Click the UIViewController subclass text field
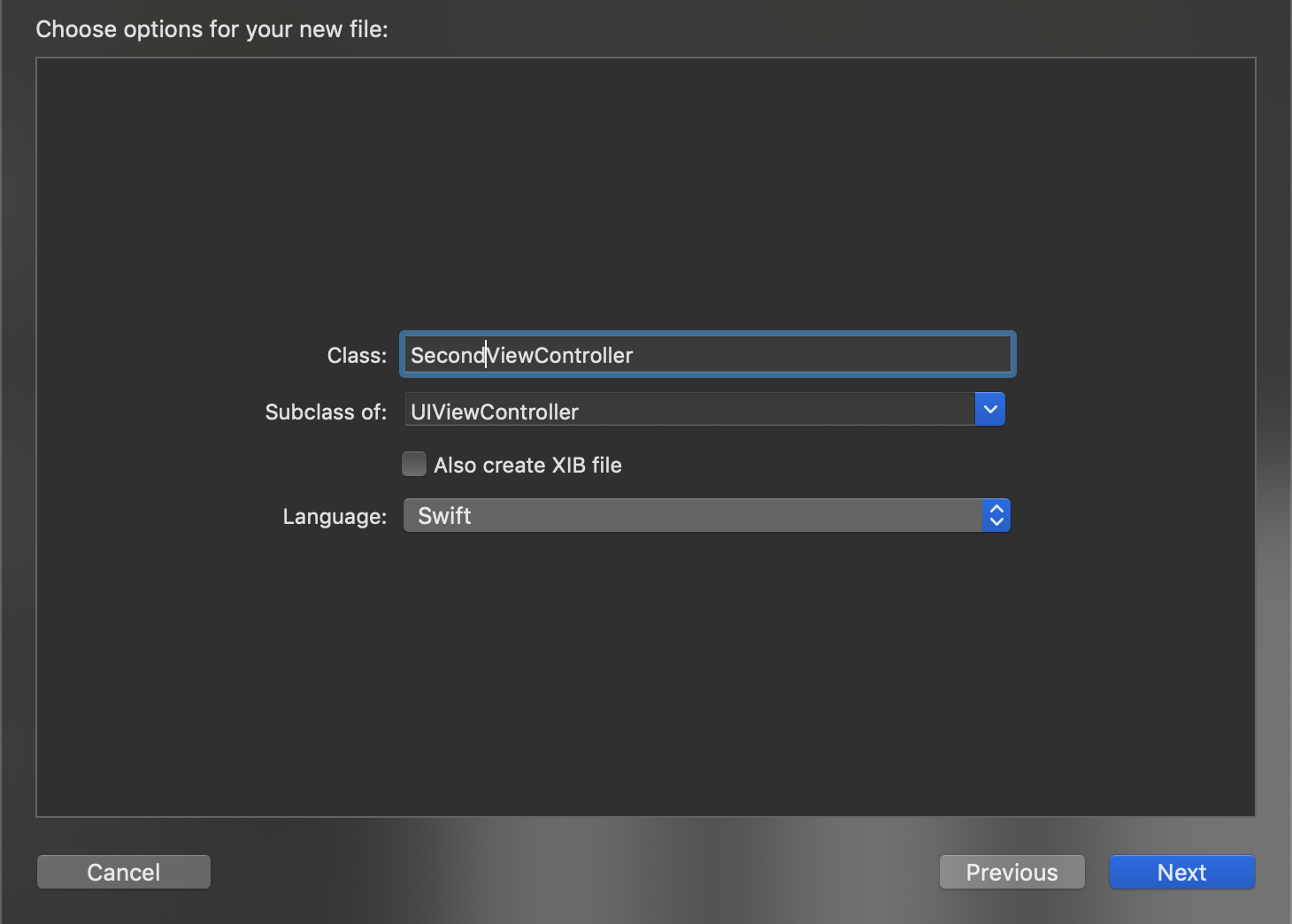 click(x=689, y=410)
